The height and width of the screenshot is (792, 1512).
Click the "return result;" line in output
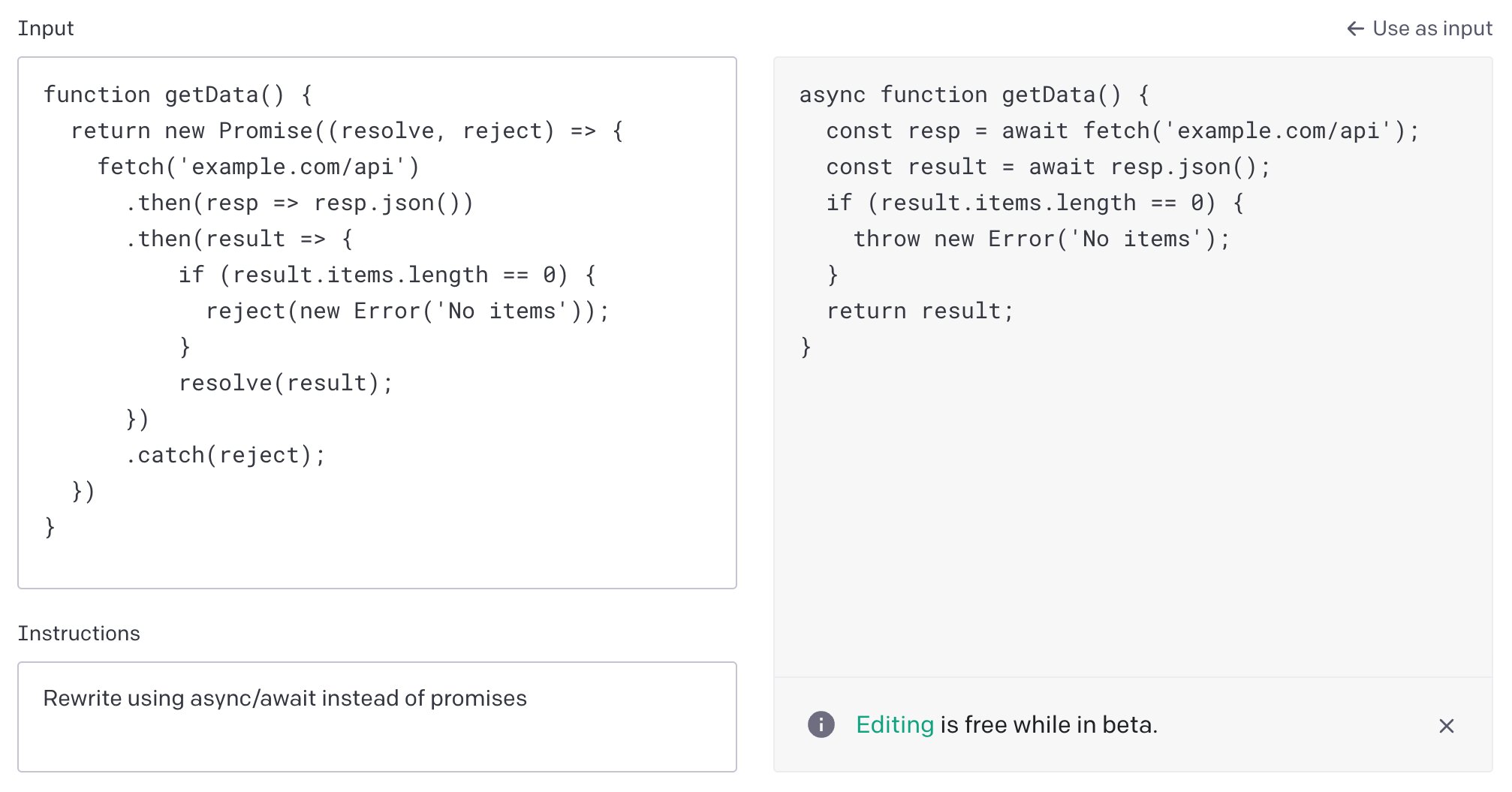pyautogui.click(x=920, y=312)
